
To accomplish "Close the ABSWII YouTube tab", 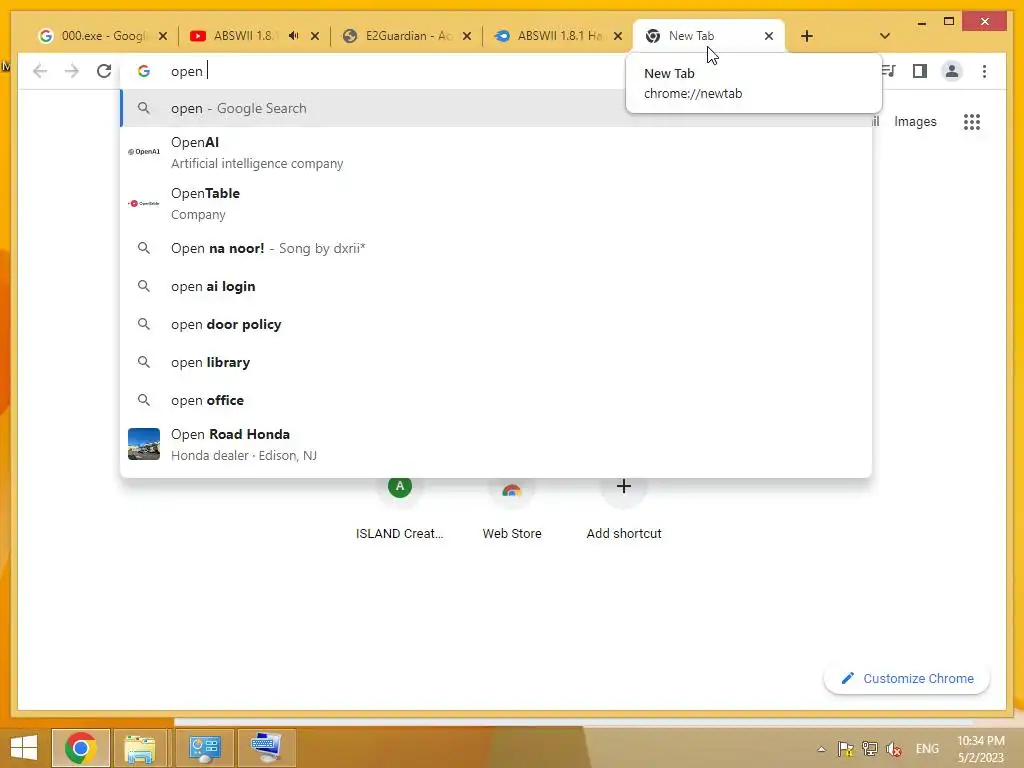I will (315, 36).
